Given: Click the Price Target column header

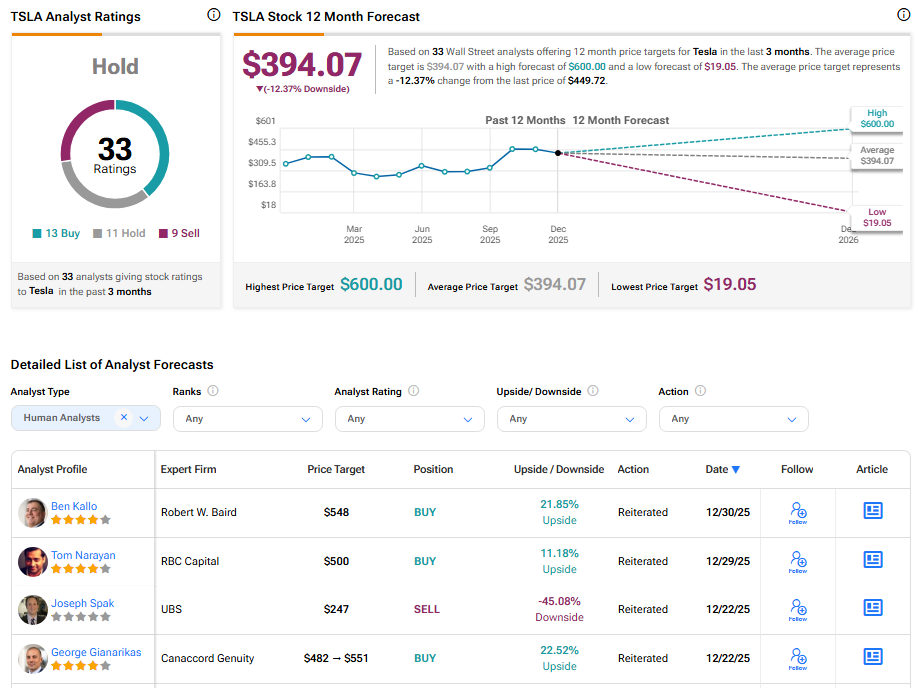Looking at the screenshot, I should (336, 469).
